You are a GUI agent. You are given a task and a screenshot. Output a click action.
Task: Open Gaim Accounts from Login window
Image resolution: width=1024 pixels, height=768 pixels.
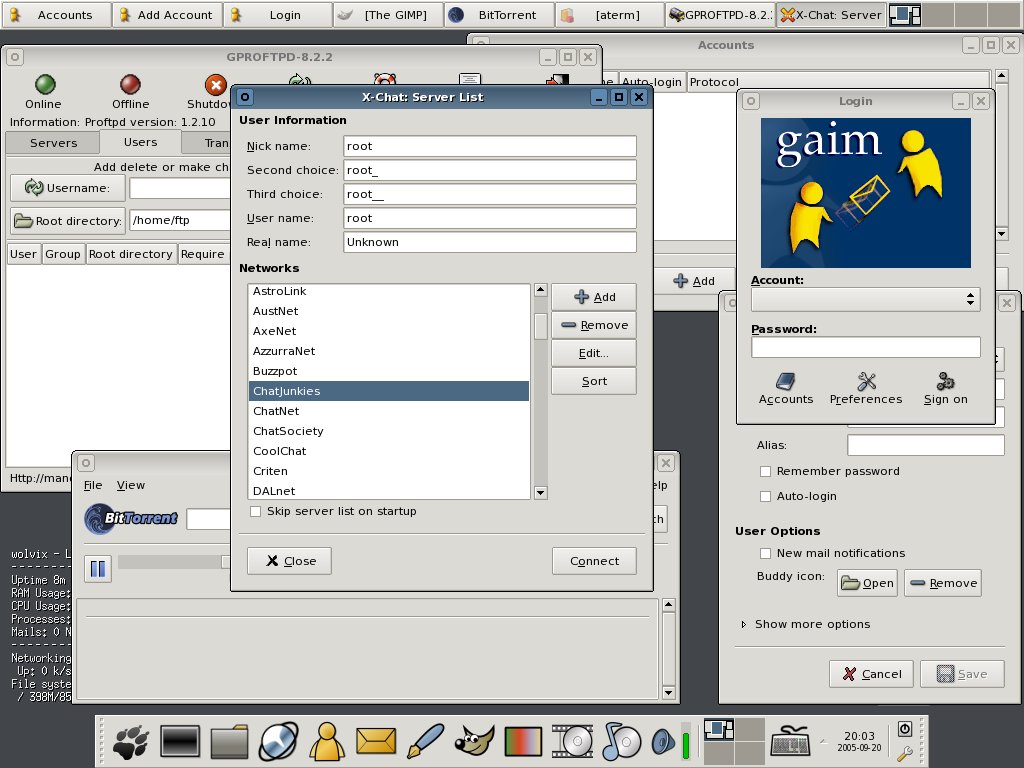pyautogui.click(x=786, y=389)
